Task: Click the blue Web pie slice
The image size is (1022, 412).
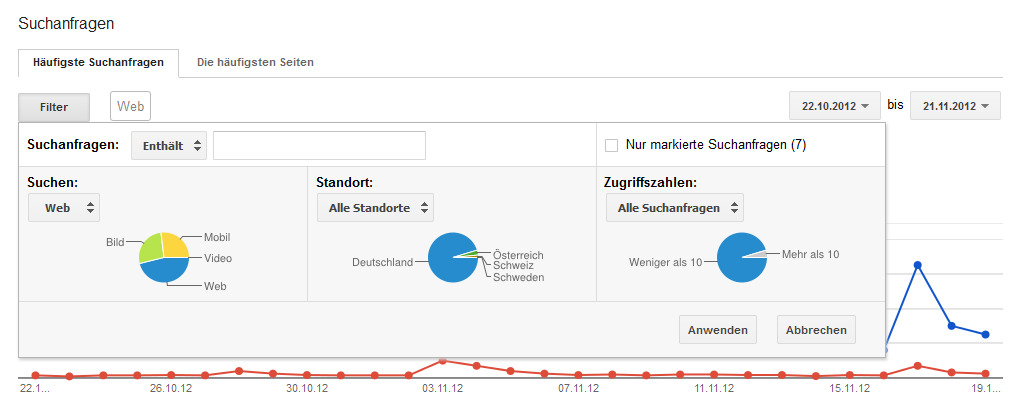Action: click(164, 271)
